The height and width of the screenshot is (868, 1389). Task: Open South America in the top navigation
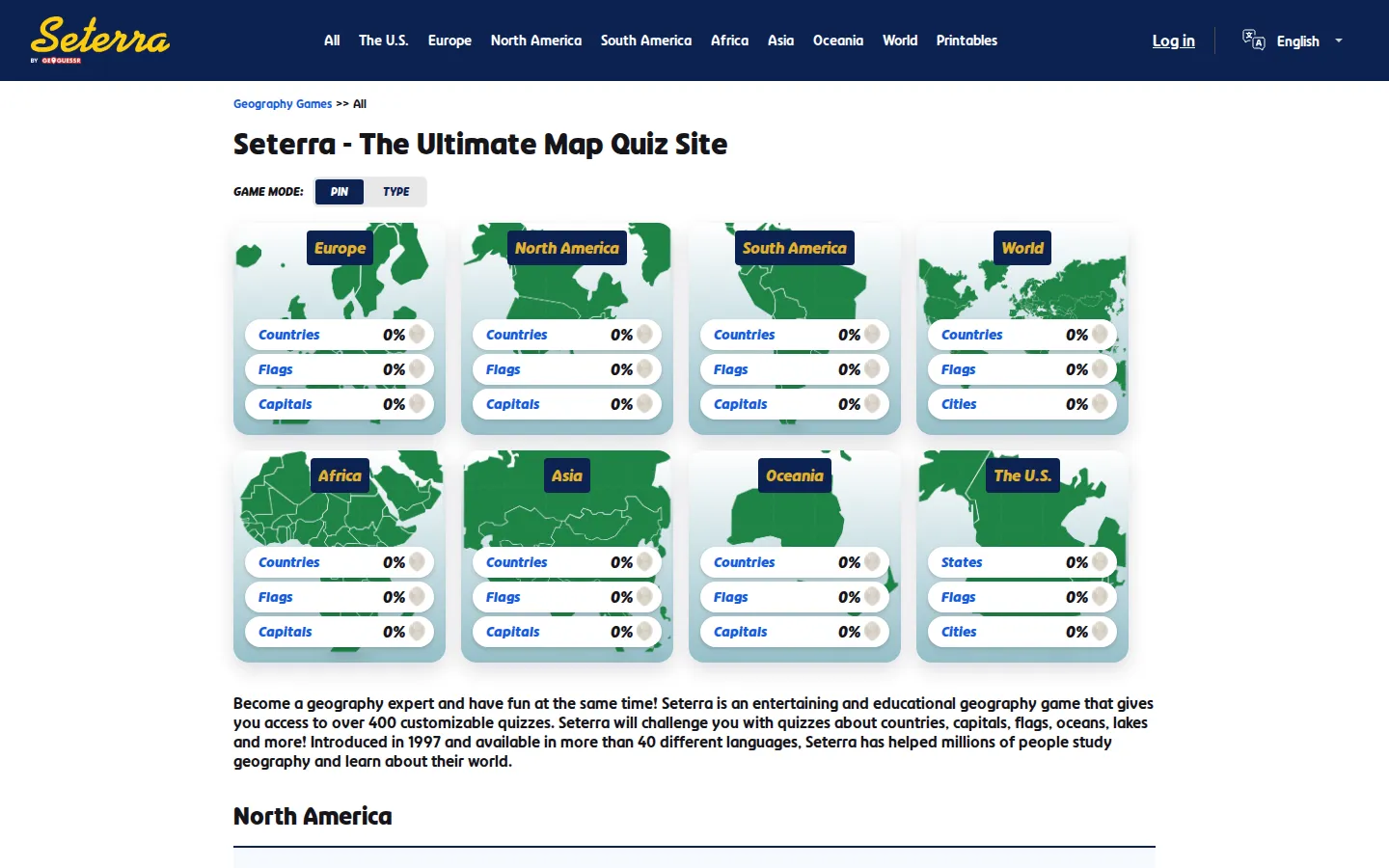pos(646,41)
